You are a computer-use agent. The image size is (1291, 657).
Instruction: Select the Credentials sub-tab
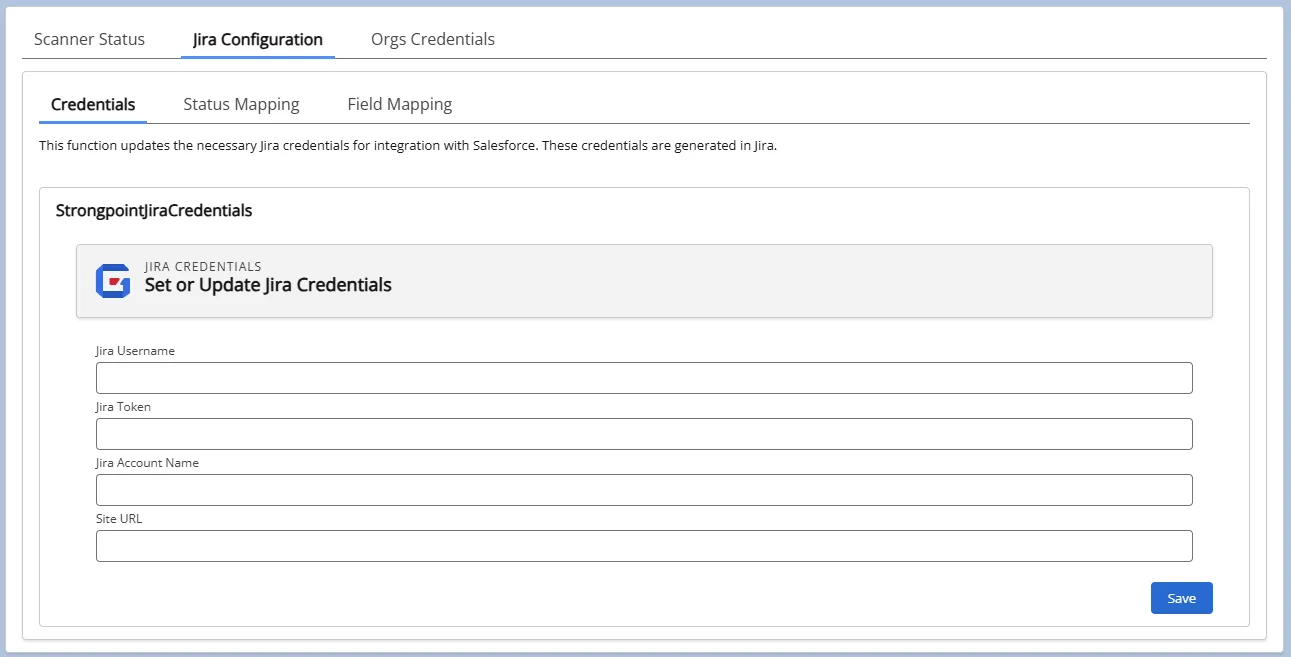pyautogui.click(x=93, y=104)
